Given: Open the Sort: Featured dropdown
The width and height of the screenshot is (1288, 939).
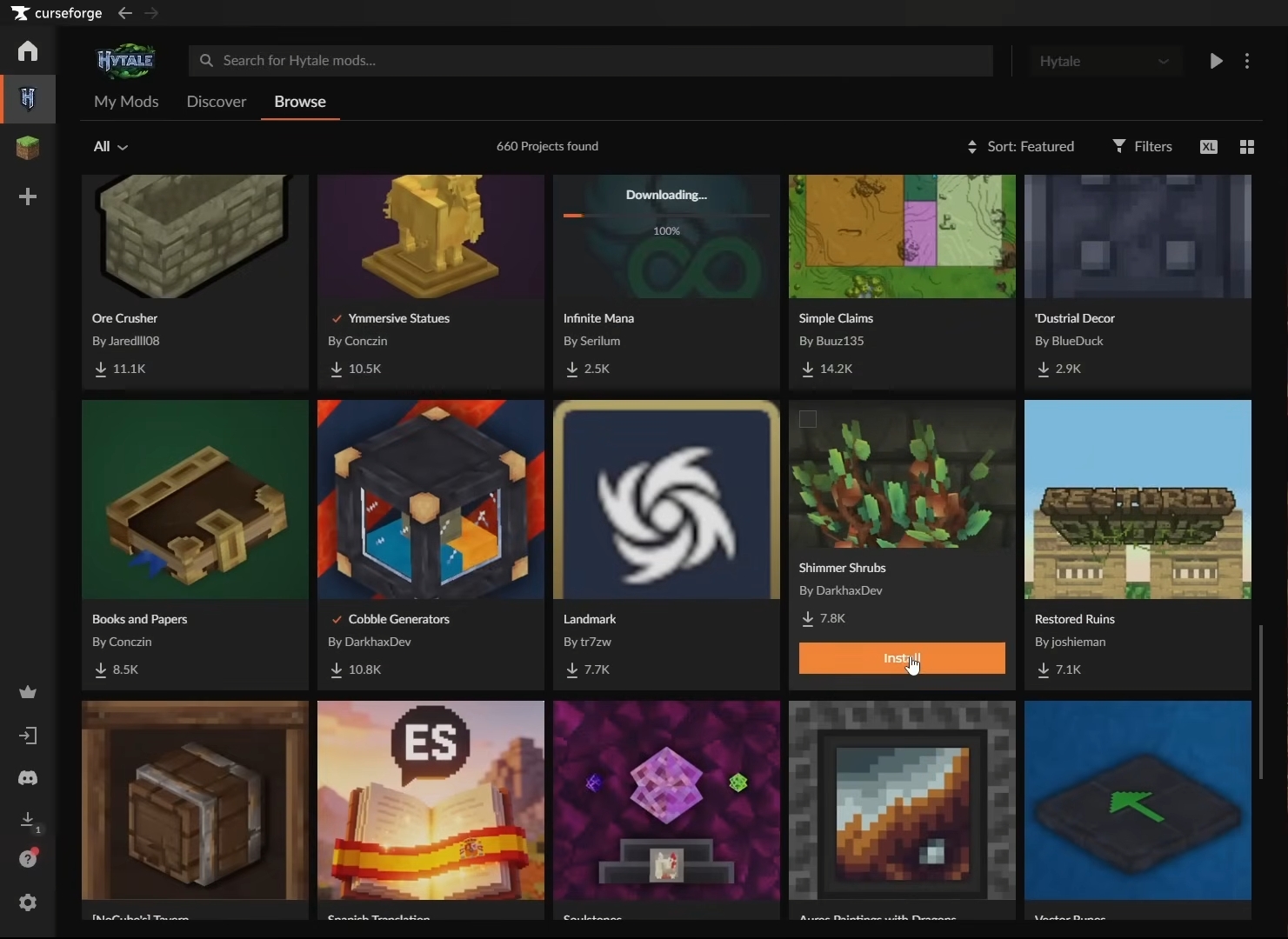Looking at the screenshot, I should pyautogui.click(x=1020, y=147).
